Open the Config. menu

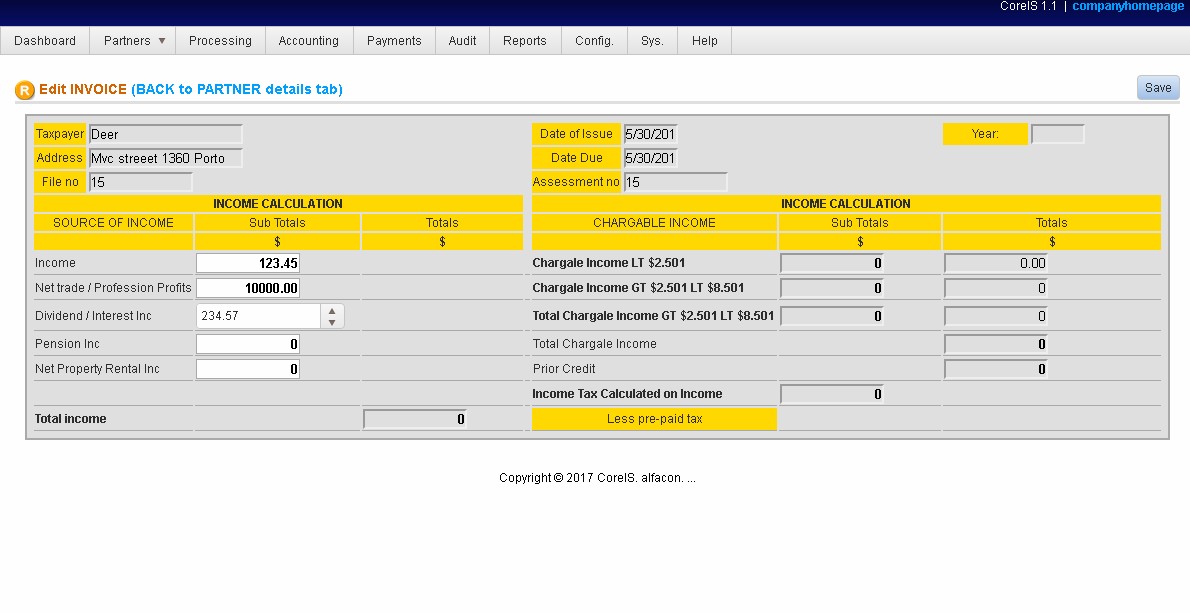coord(594,41)
